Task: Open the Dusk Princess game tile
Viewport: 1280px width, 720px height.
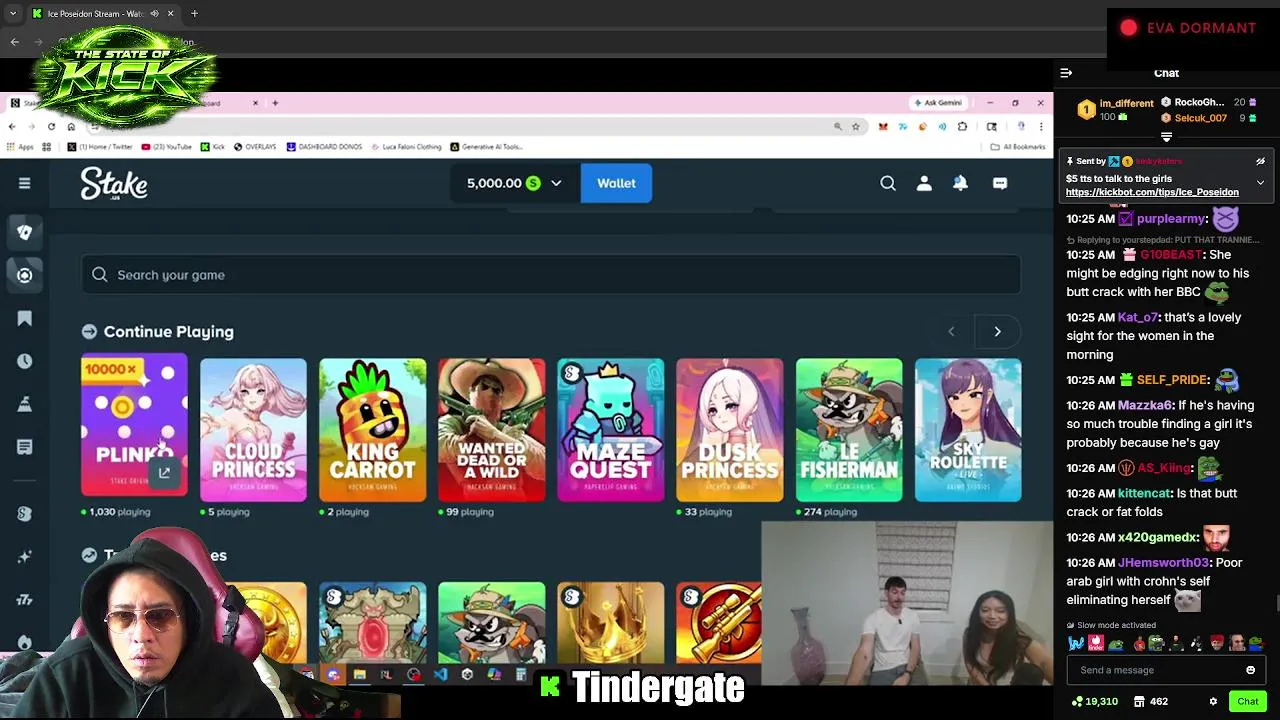Action: pyautogui.click(x=729, y=430)
